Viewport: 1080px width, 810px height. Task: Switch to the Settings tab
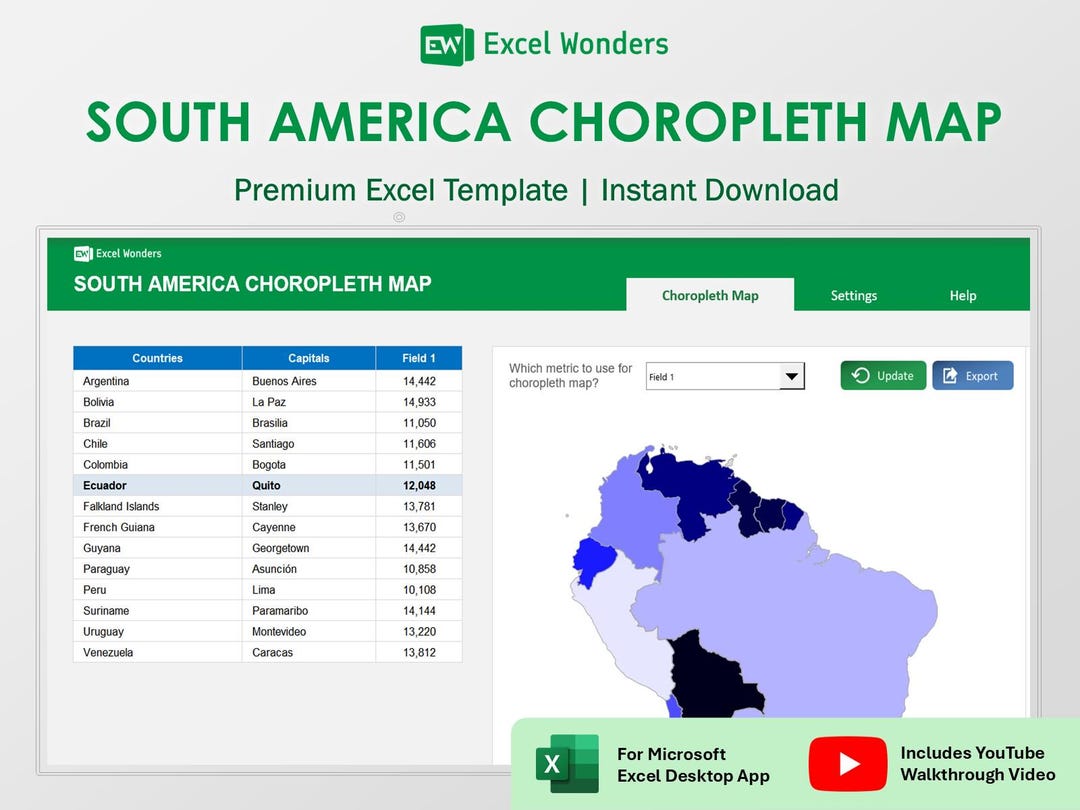tap(853, 295)
